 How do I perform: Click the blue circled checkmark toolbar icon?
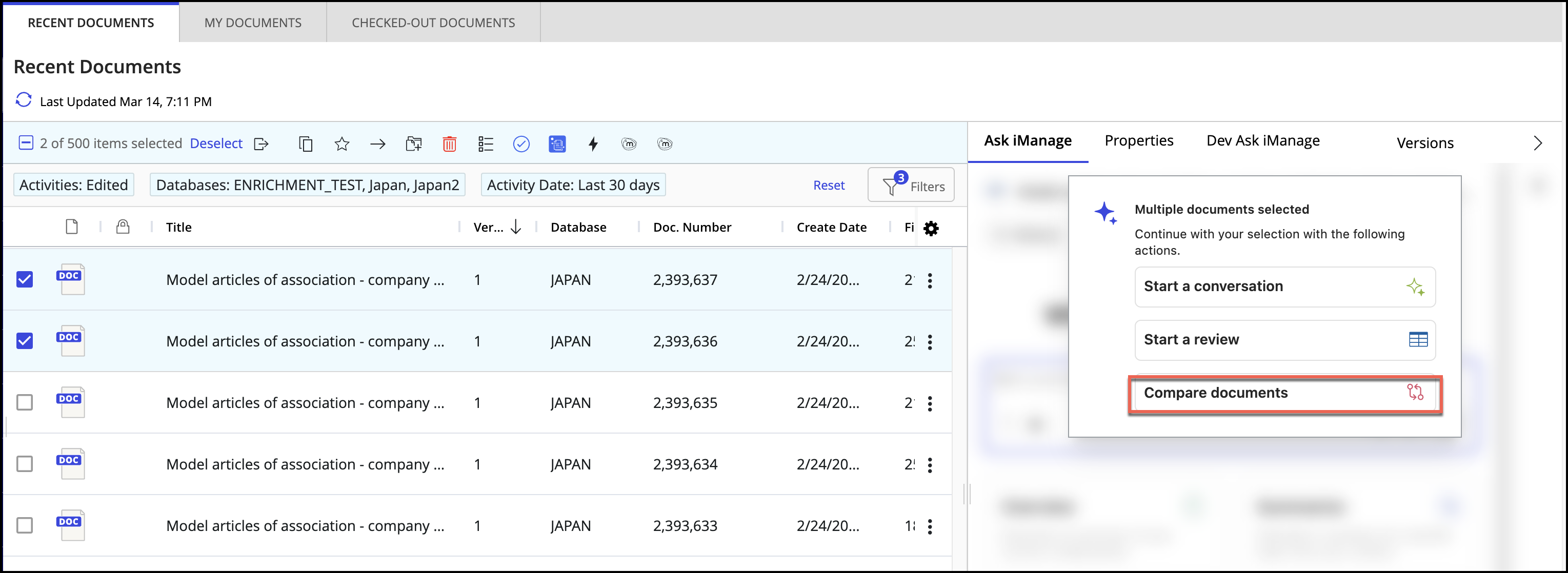[x=521, y=144]
